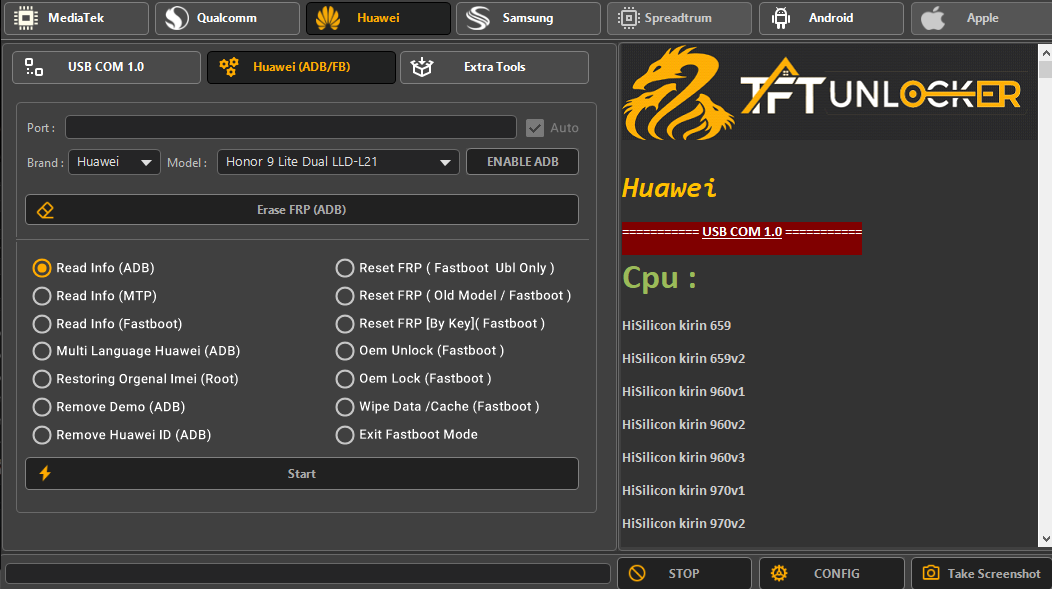Viewport: 1052px width, 589px height.
Task: Click HiSilicon kirin 659 text
Action: [x=676, y=325]
